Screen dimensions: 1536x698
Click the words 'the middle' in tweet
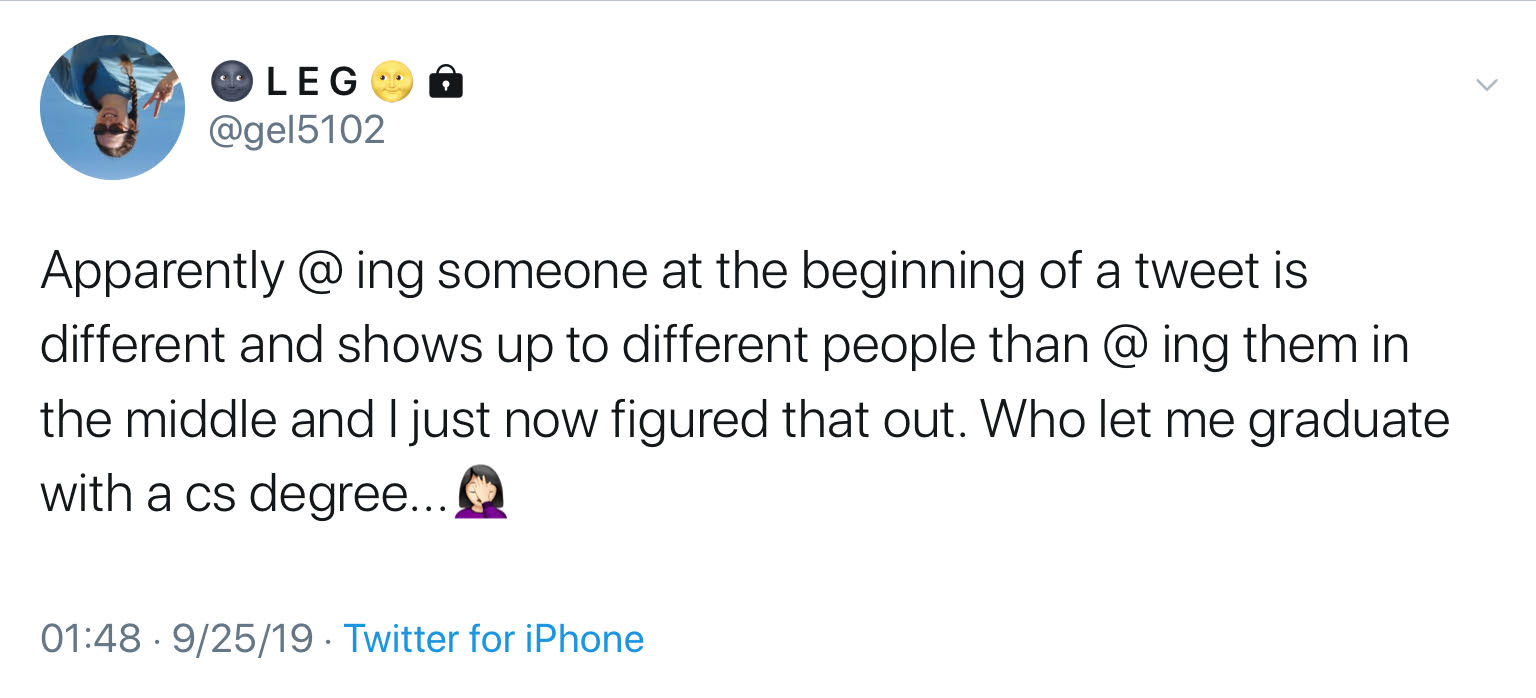point(159,422)
